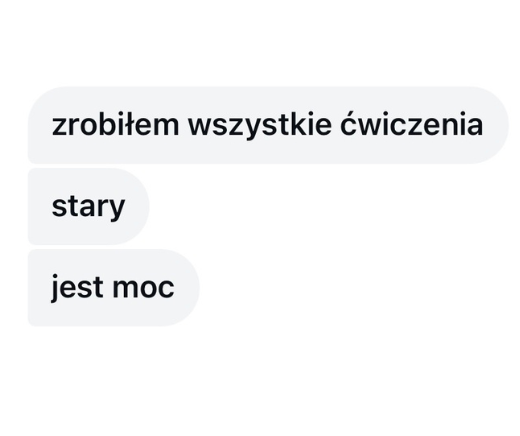
Task: Click the word 'moc' in last message
Action: (x=143, y=289)
